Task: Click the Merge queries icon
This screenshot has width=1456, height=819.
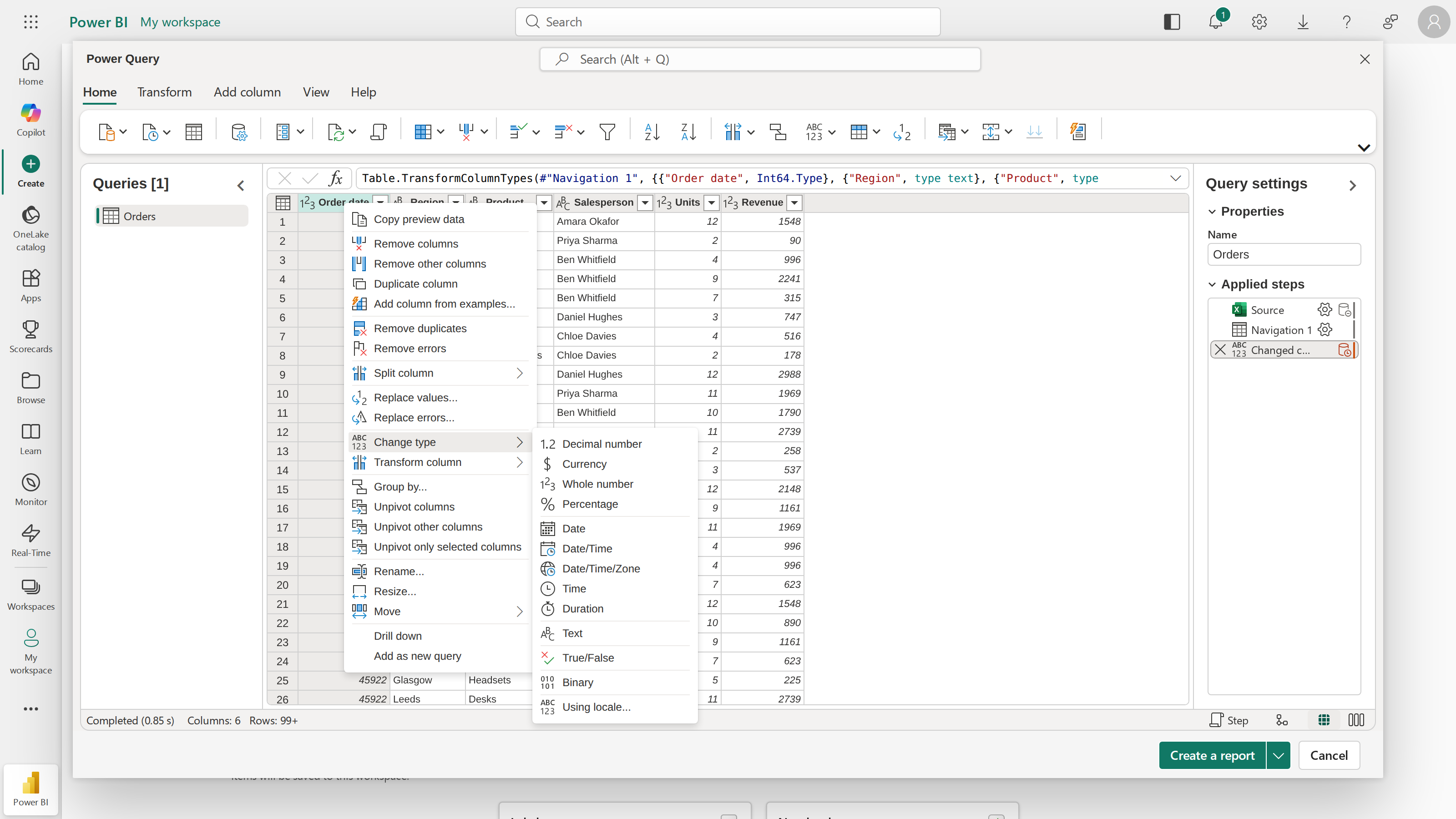Action: [x=947, y=131]
